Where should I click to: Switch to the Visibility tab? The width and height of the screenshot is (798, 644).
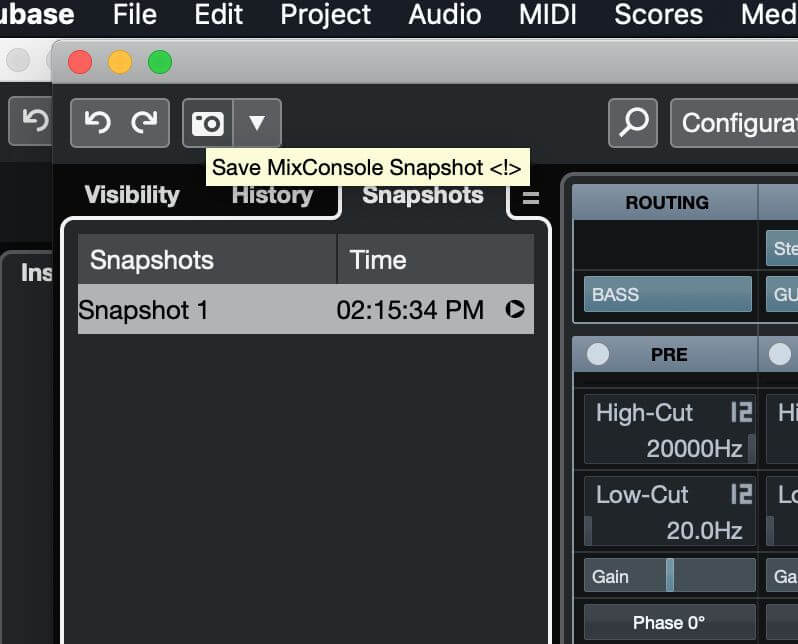132,195
